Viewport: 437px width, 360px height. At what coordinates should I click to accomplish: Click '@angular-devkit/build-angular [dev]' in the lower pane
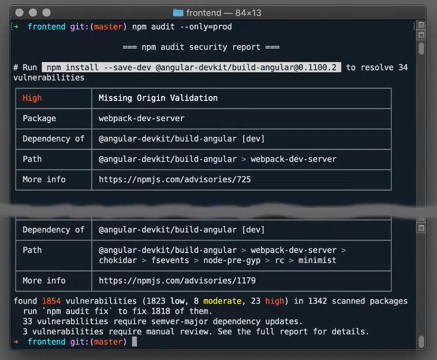(182, 230)
